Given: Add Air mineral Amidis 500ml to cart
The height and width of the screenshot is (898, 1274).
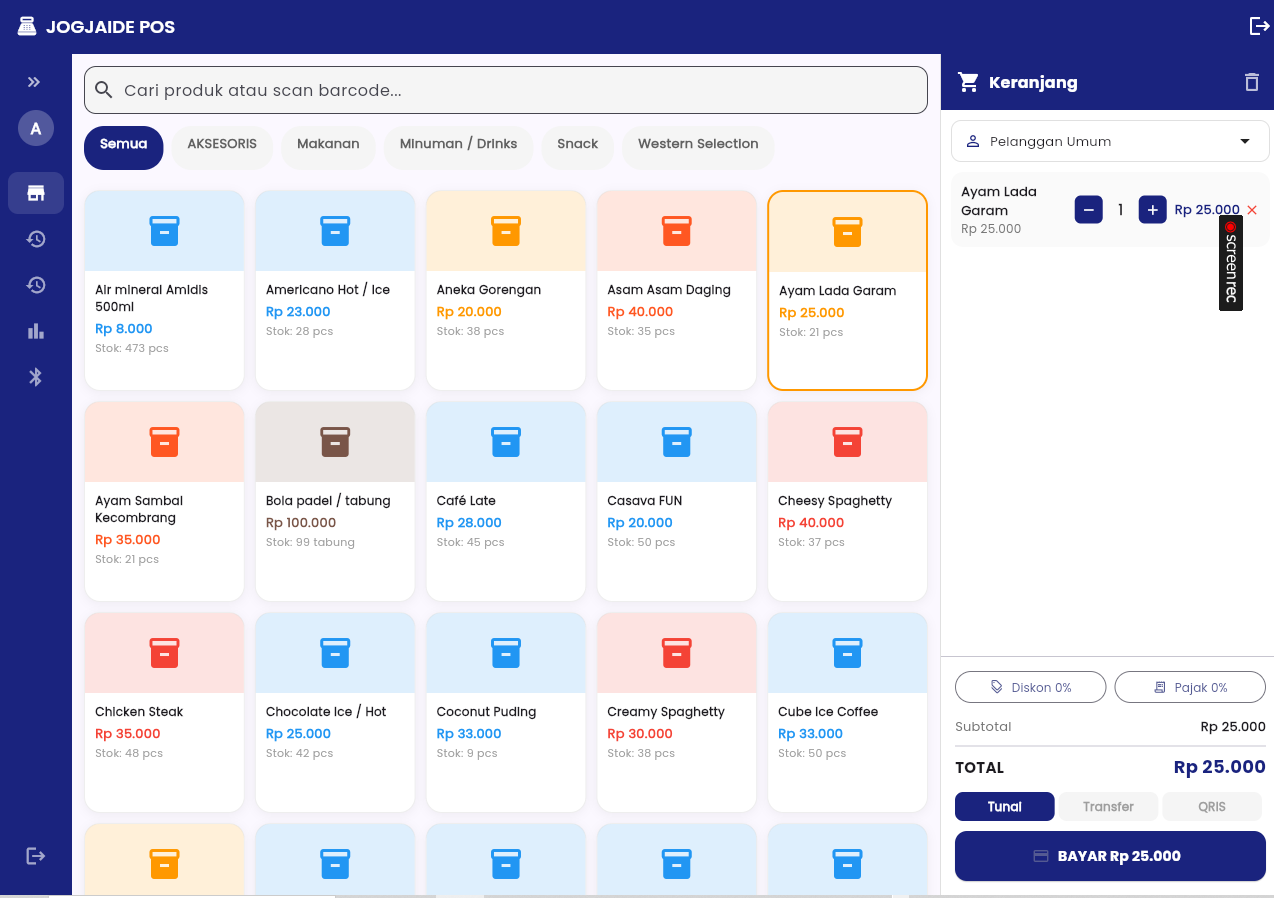Looking at the screenshot, I should [164, 290].
